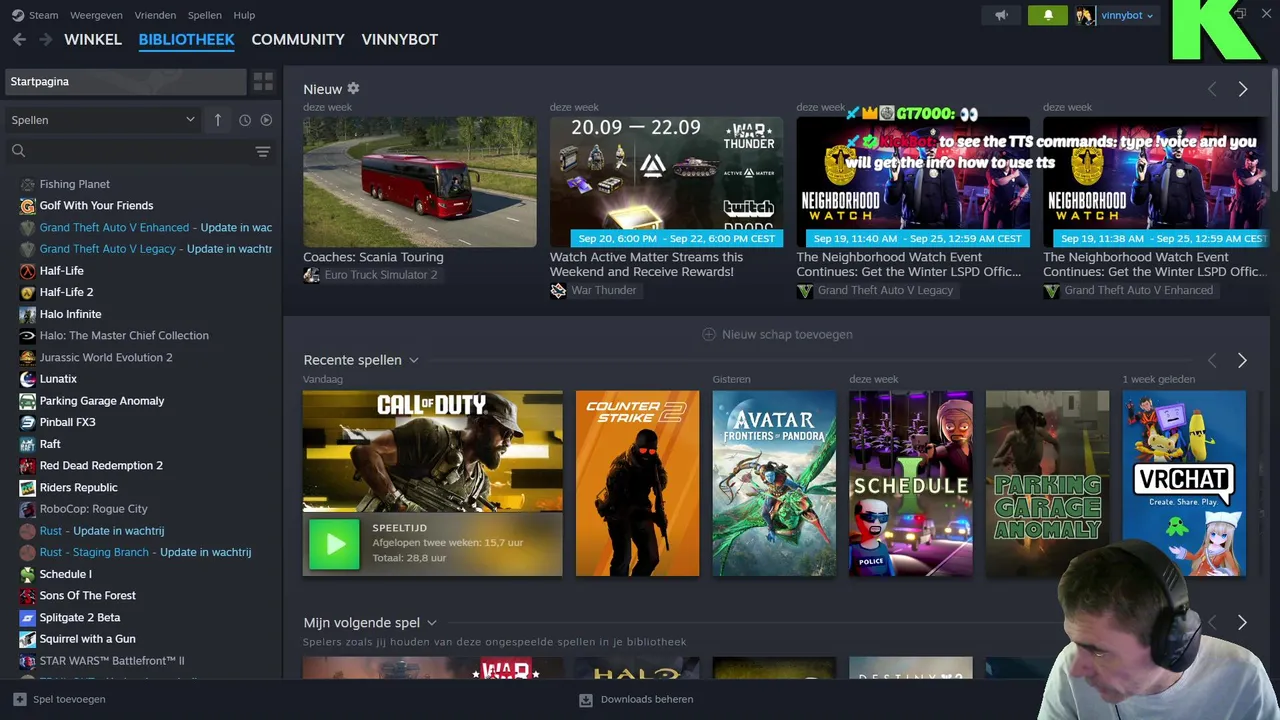The image size is (1280, 720).
Task: Go to the VINNYBOT profile tab
Action: coord(400,39)
